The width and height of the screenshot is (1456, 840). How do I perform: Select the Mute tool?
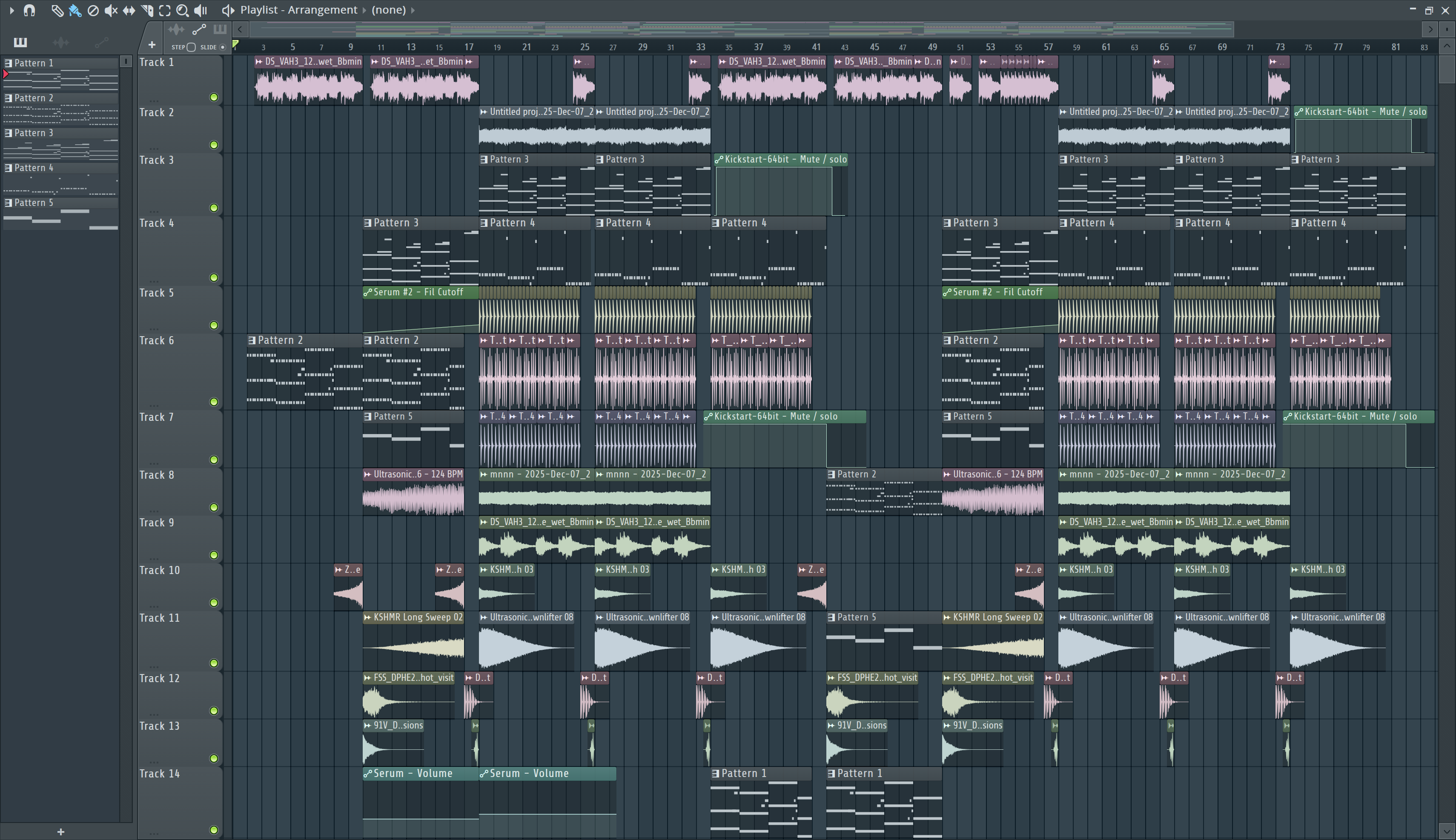tap(111, 10)
